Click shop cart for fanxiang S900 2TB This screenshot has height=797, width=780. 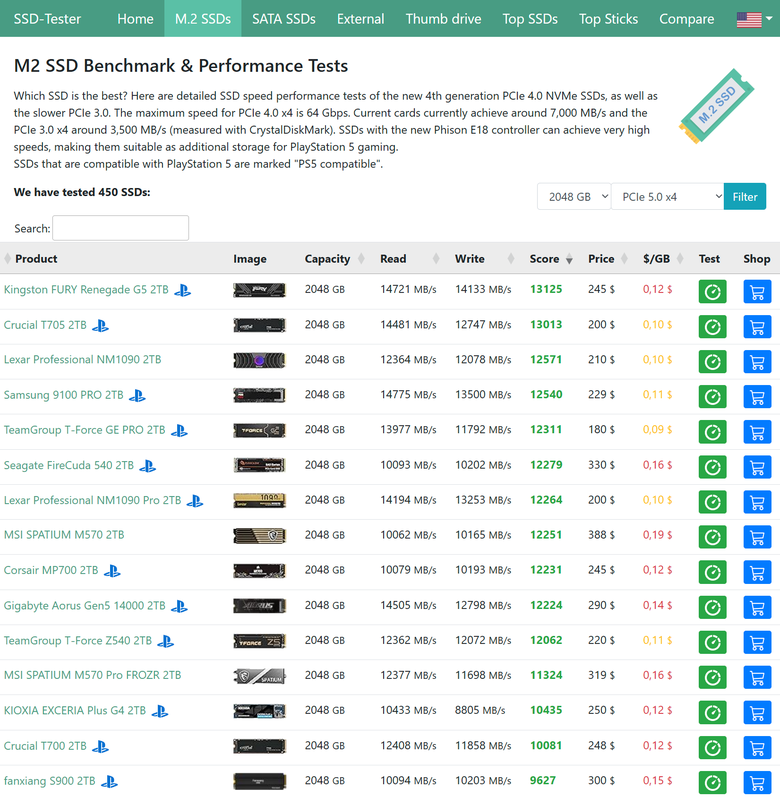757,783
